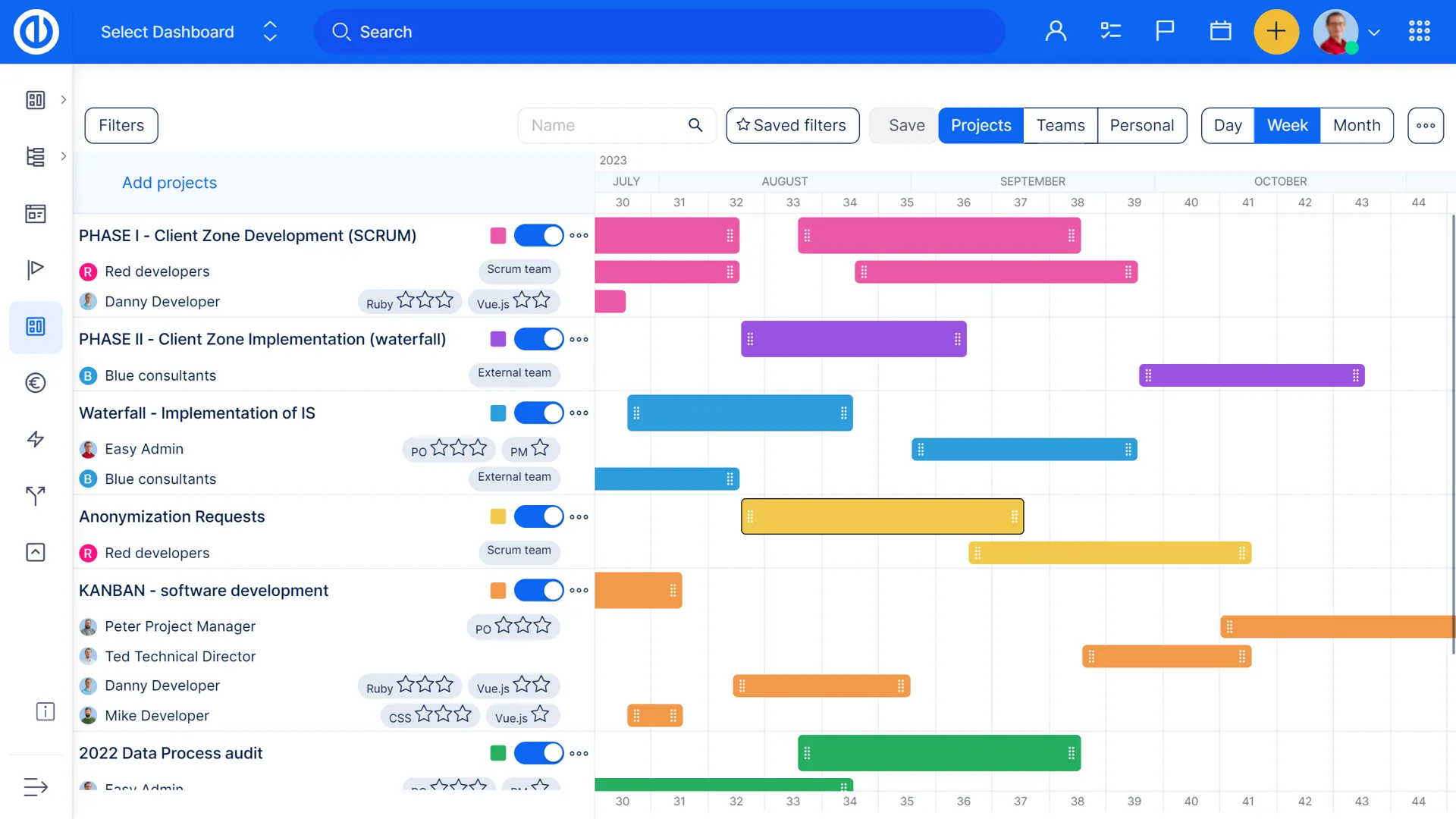Image resolution: width=1456 pixels, height=819 pixels.
Task: Expand the user avatar menu chevron
Action: pos(1374,33)
